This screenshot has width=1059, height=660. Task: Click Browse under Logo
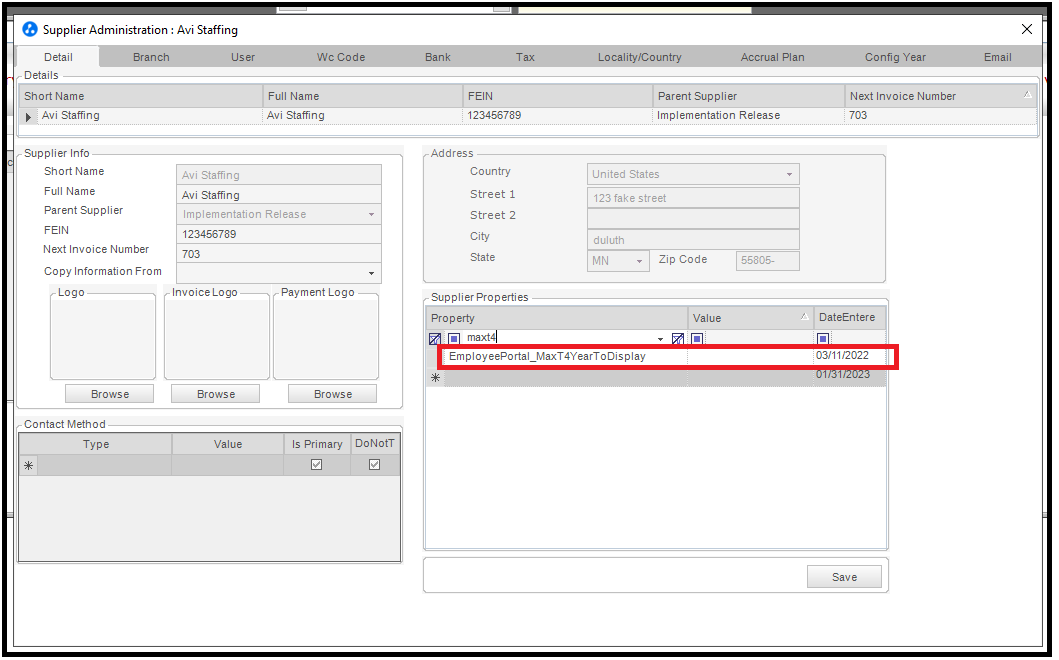point(109,394)
